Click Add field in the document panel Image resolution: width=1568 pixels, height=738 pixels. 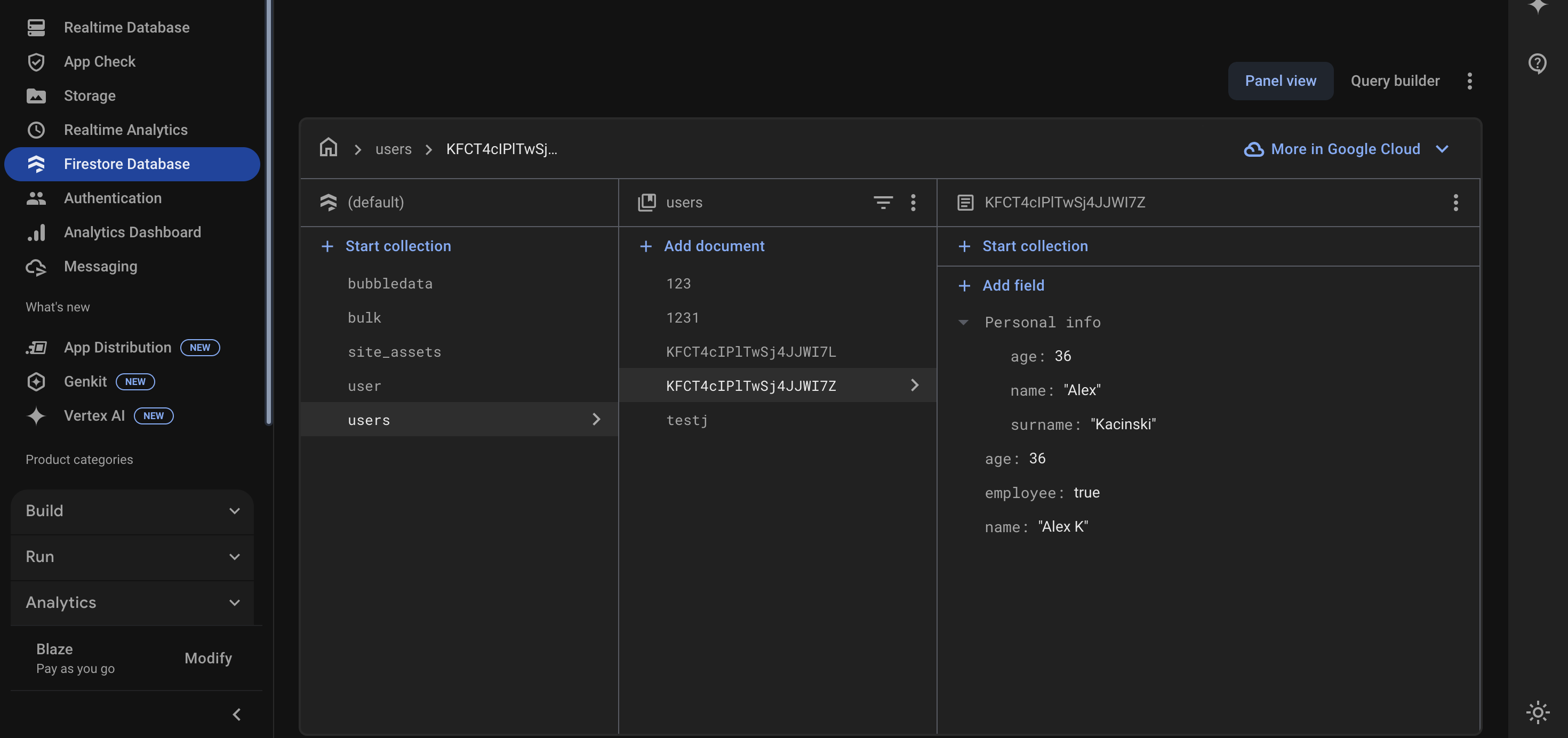[x=1013, y=285]
